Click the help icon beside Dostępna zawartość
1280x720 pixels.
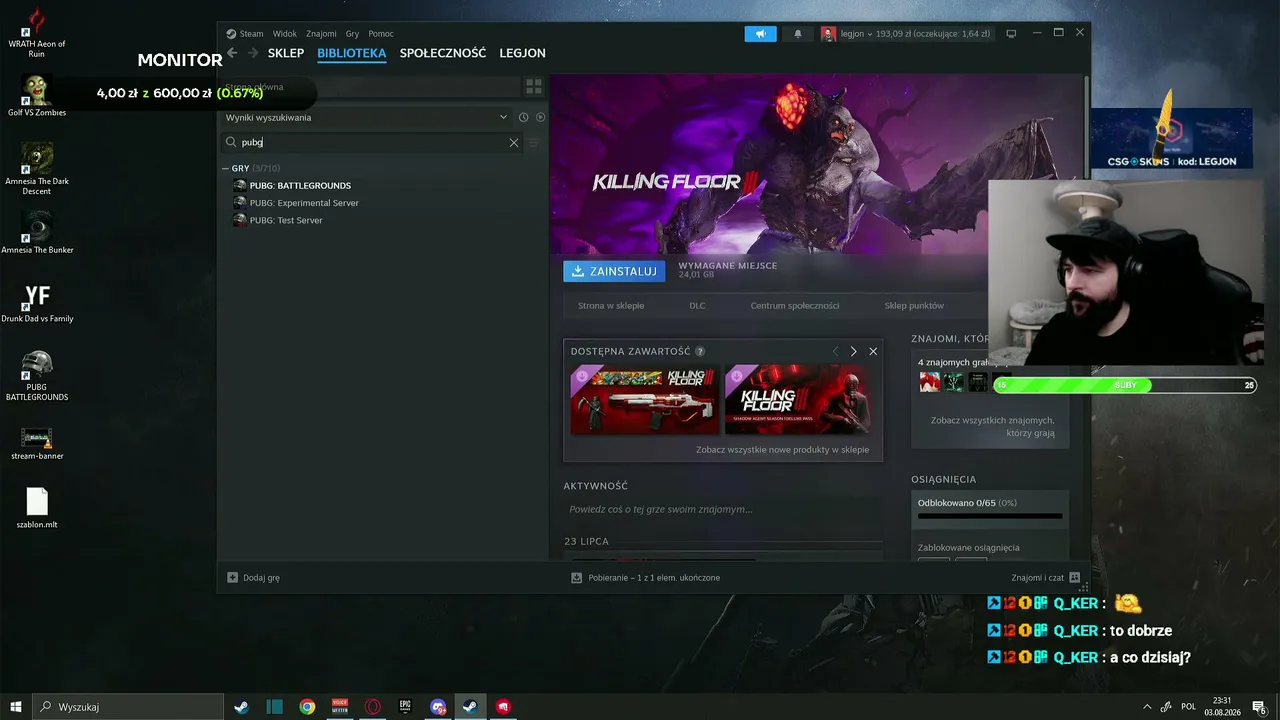click(700, 352)
